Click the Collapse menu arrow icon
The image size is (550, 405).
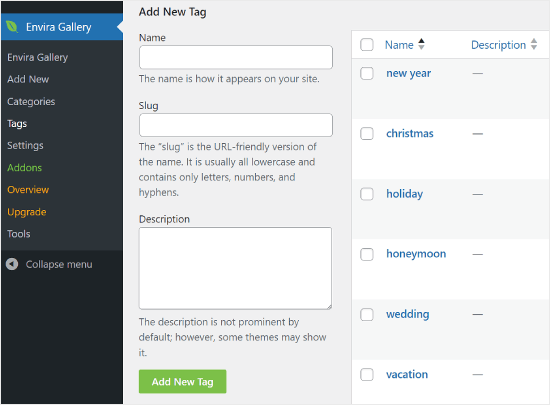click(x=12, y=264)
